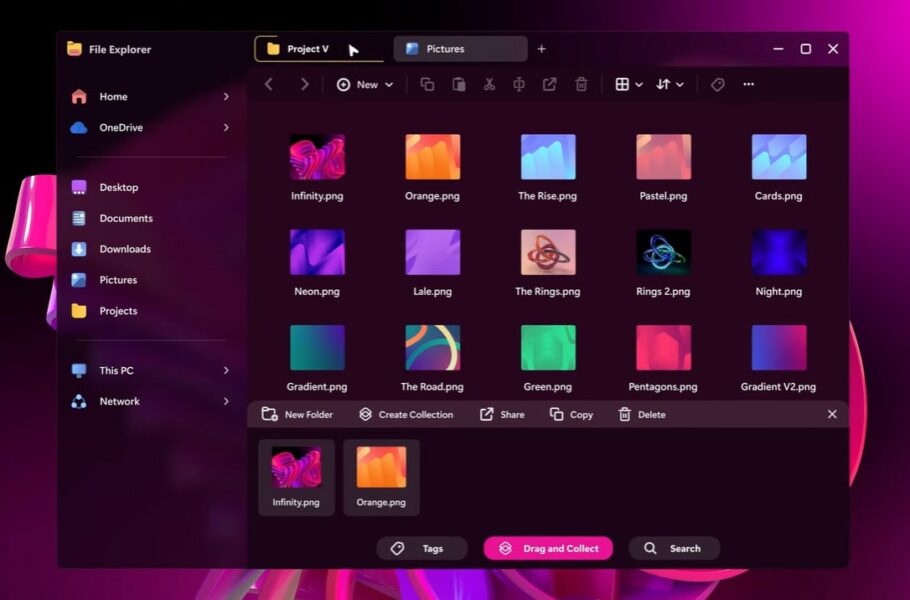Open the New item dropdown
910x600 pixels.
pos(365,85)
